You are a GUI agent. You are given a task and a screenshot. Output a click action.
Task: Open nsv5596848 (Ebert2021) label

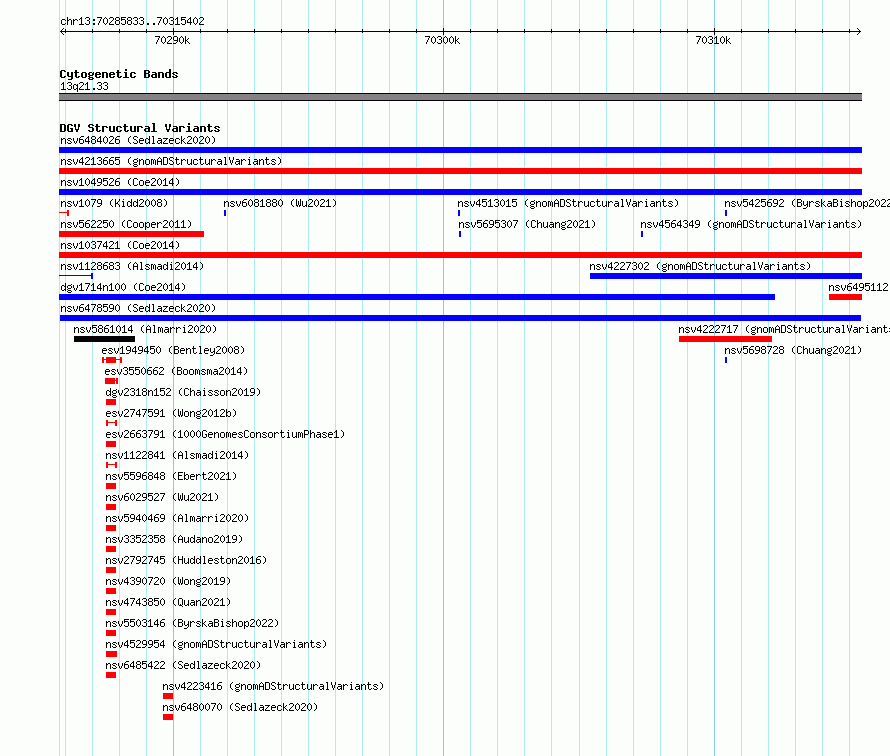[171, 476]
